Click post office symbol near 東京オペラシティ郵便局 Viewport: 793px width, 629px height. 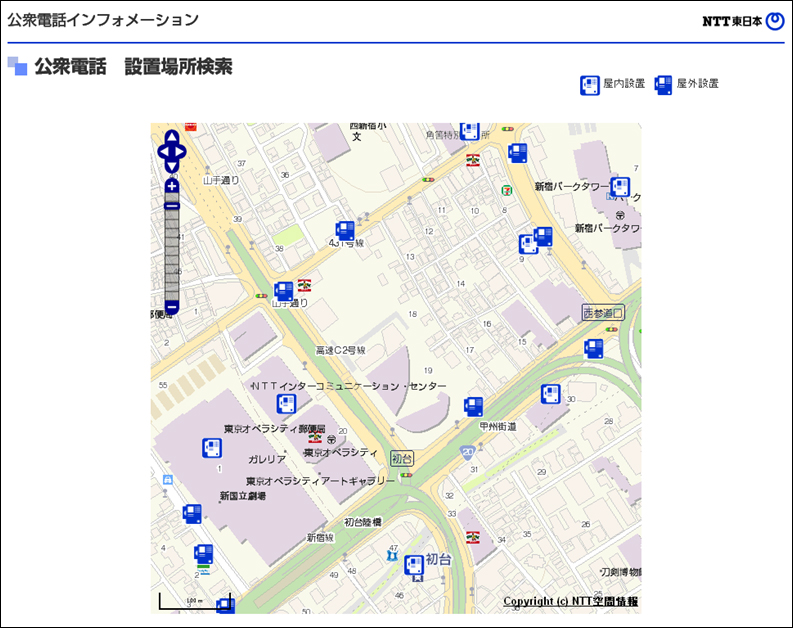coord(332,439)
